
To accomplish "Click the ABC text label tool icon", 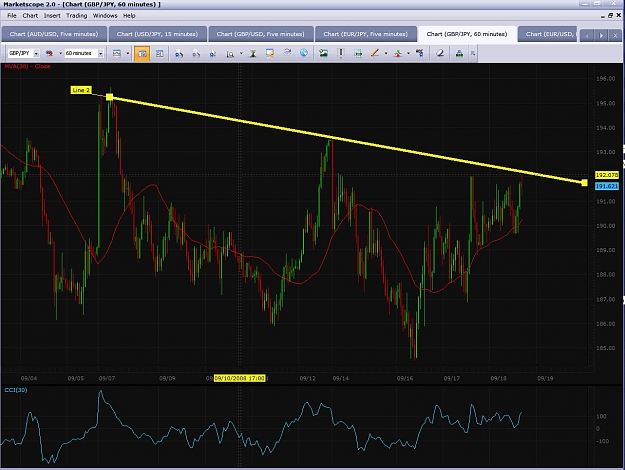I will click(x=420, y=53).
